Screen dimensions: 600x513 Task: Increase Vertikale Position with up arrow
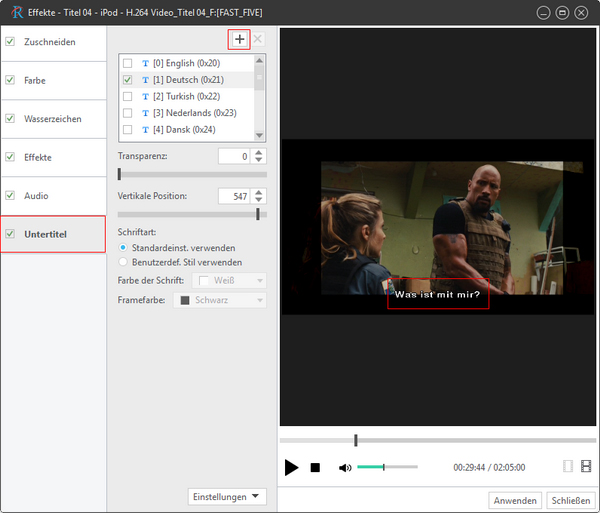click(x=259, y=193)
